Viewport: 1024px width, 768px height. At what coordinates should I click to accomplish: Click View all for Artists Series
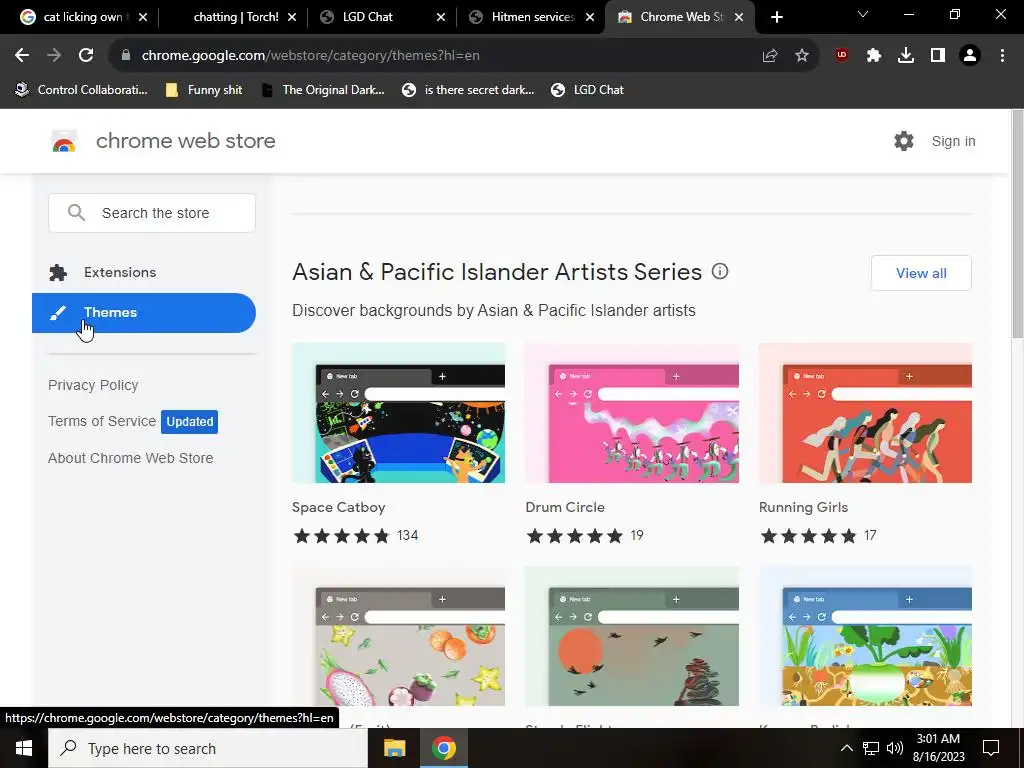coord(921,273)
